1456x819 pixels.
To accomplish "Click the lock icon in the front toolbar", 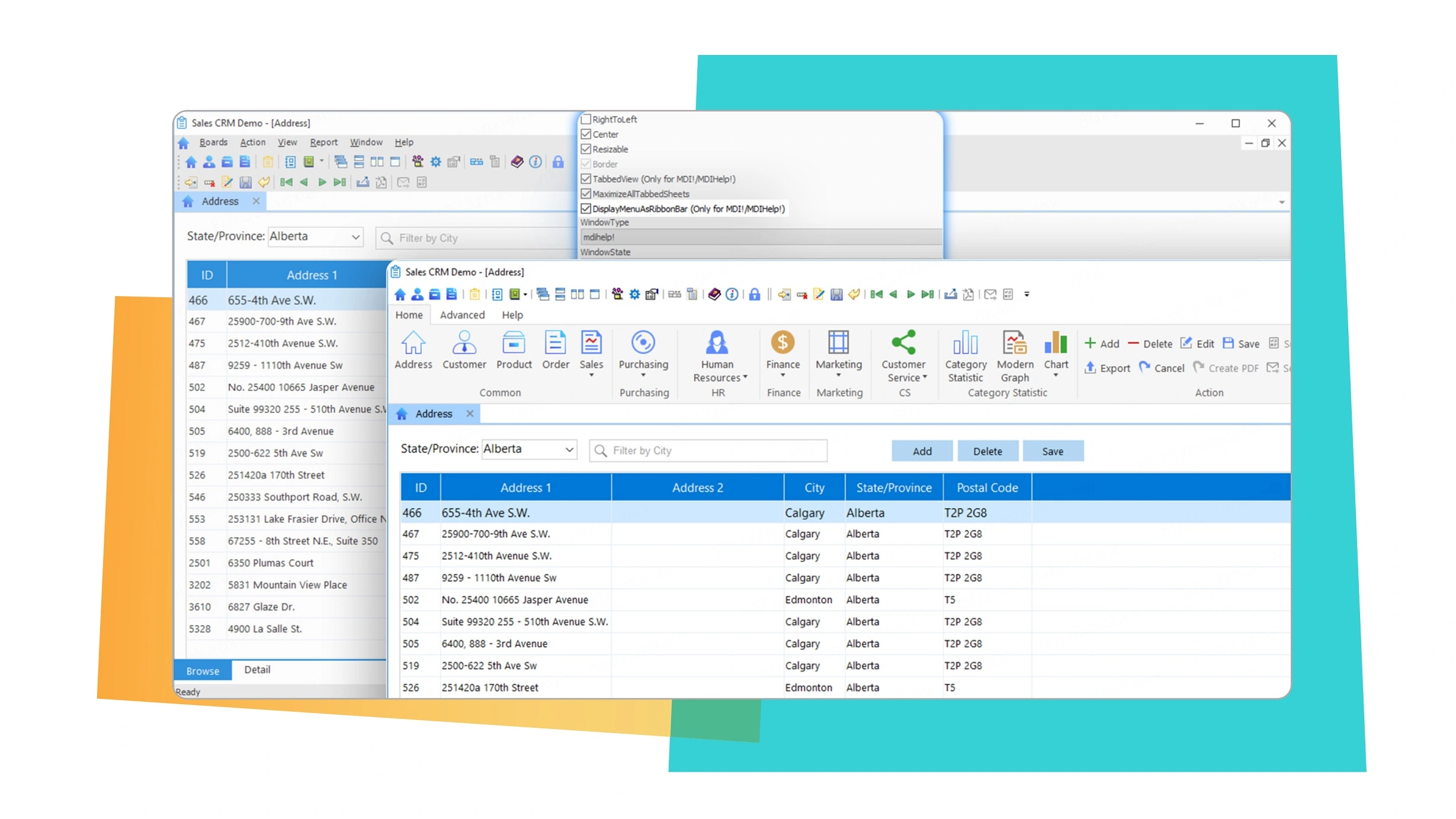I will click(x=754, y=294).
